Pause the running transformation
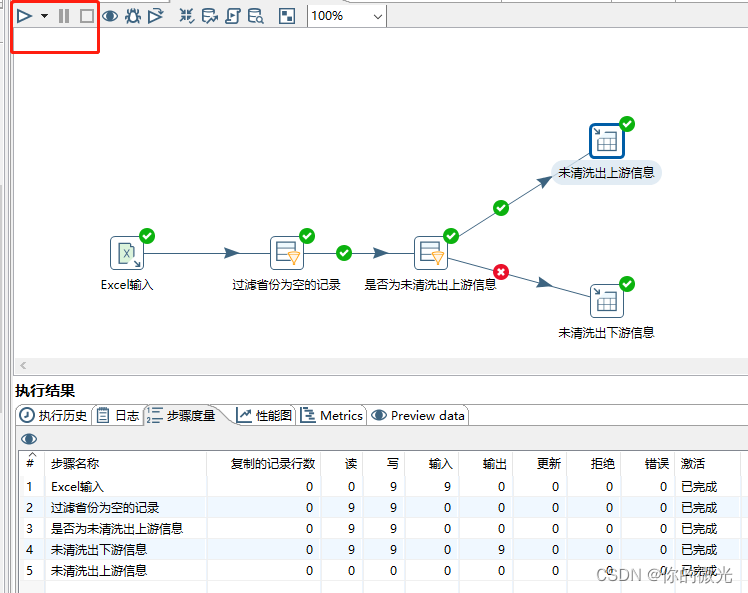 (64, 16)
